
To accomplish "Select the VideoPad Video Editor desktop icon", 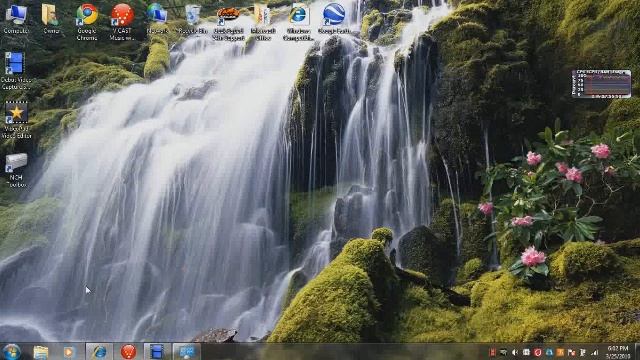I will click(16, 120).
